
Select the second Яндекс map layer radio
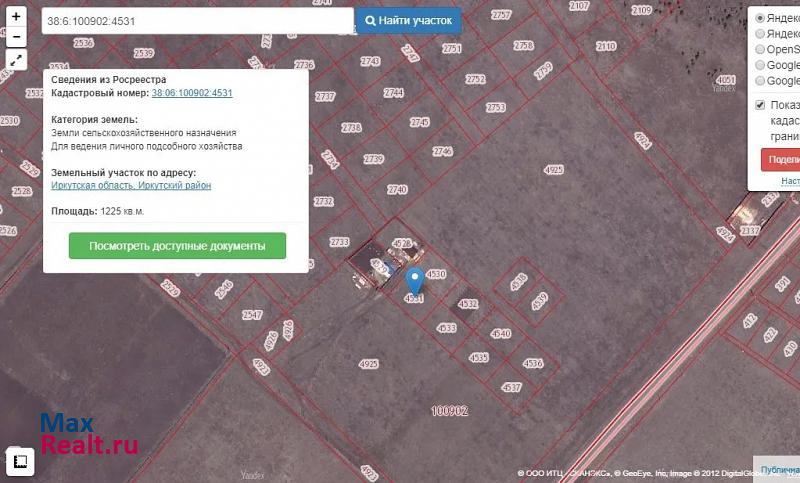click(x=761, y=33)
